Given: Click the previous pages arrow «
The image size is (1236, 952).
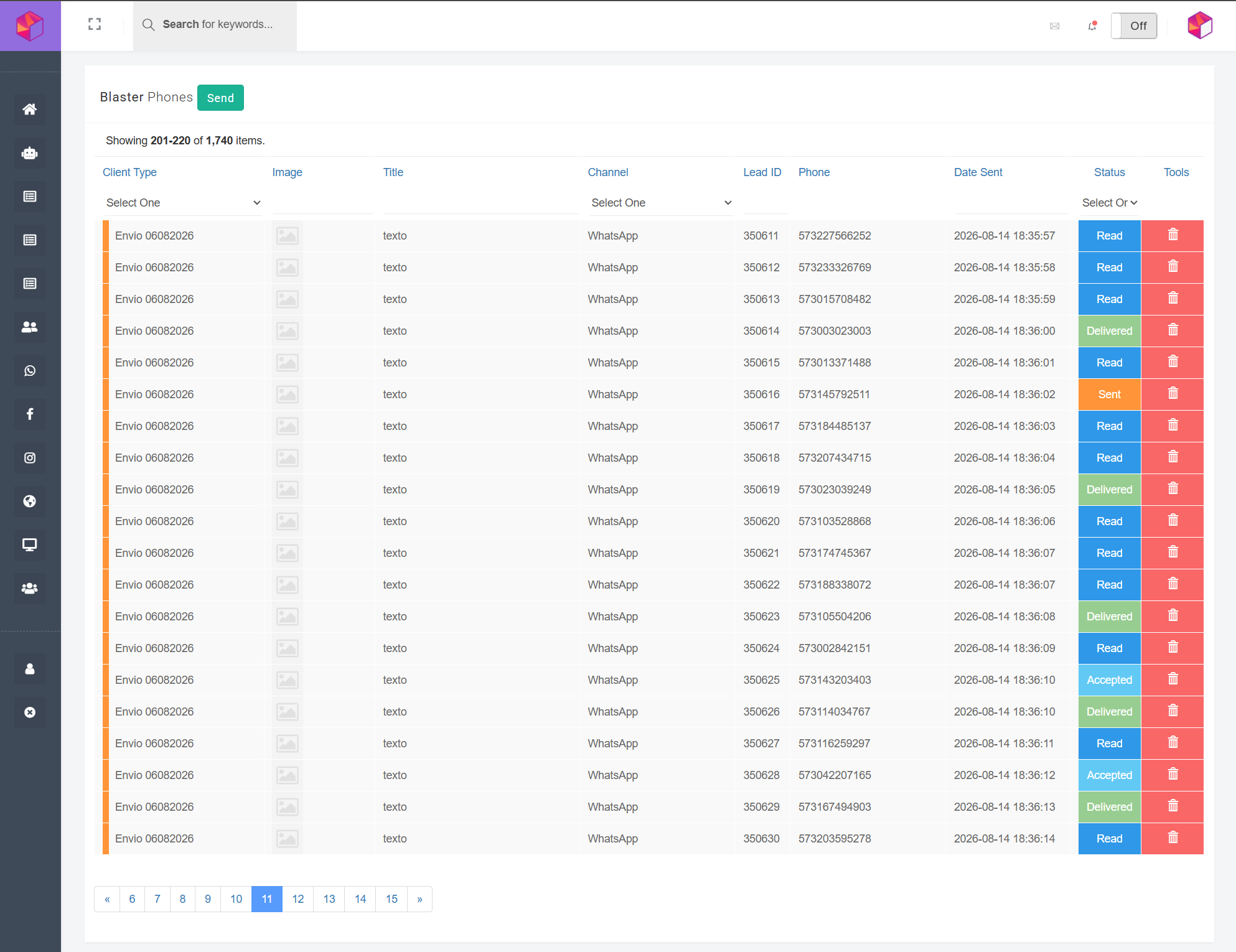Looking at the screenshot, I should 107,899.
